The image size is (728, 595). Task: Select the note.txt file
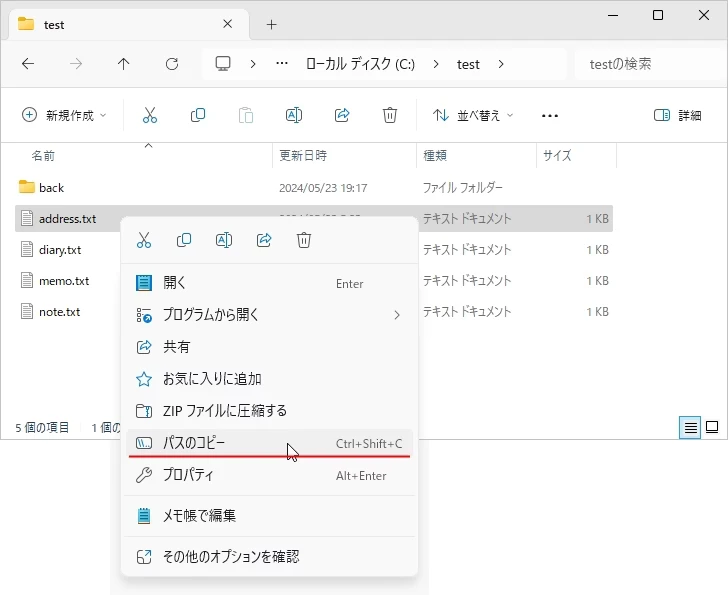point(59,312)
